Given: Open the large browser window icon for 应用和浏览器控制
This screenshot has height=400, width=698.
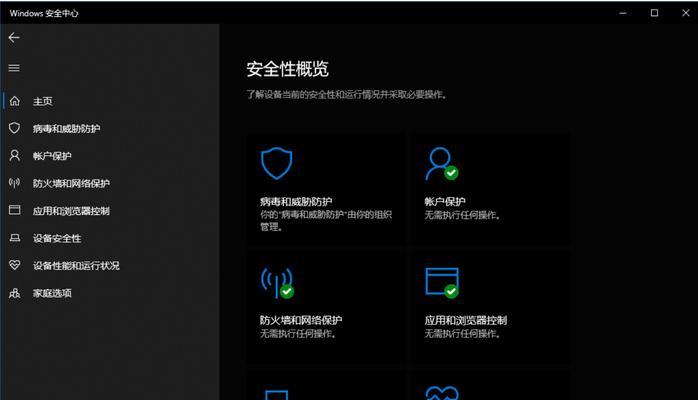Looking at the screenshot, I should (442, 283).
